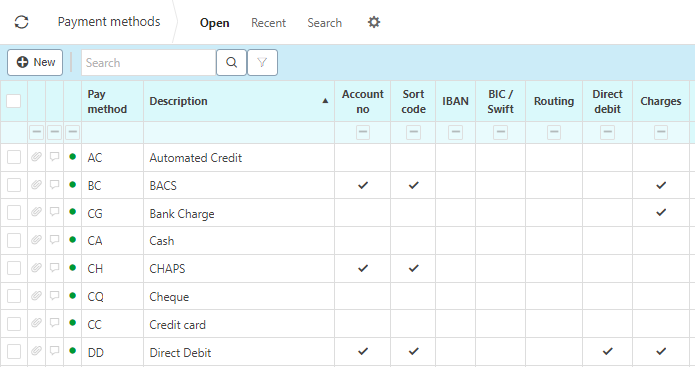Open the comment bubble for Direct Debit
Image resolution: width=695 pixels, height=367 pixels.
(x=54, y=351)
